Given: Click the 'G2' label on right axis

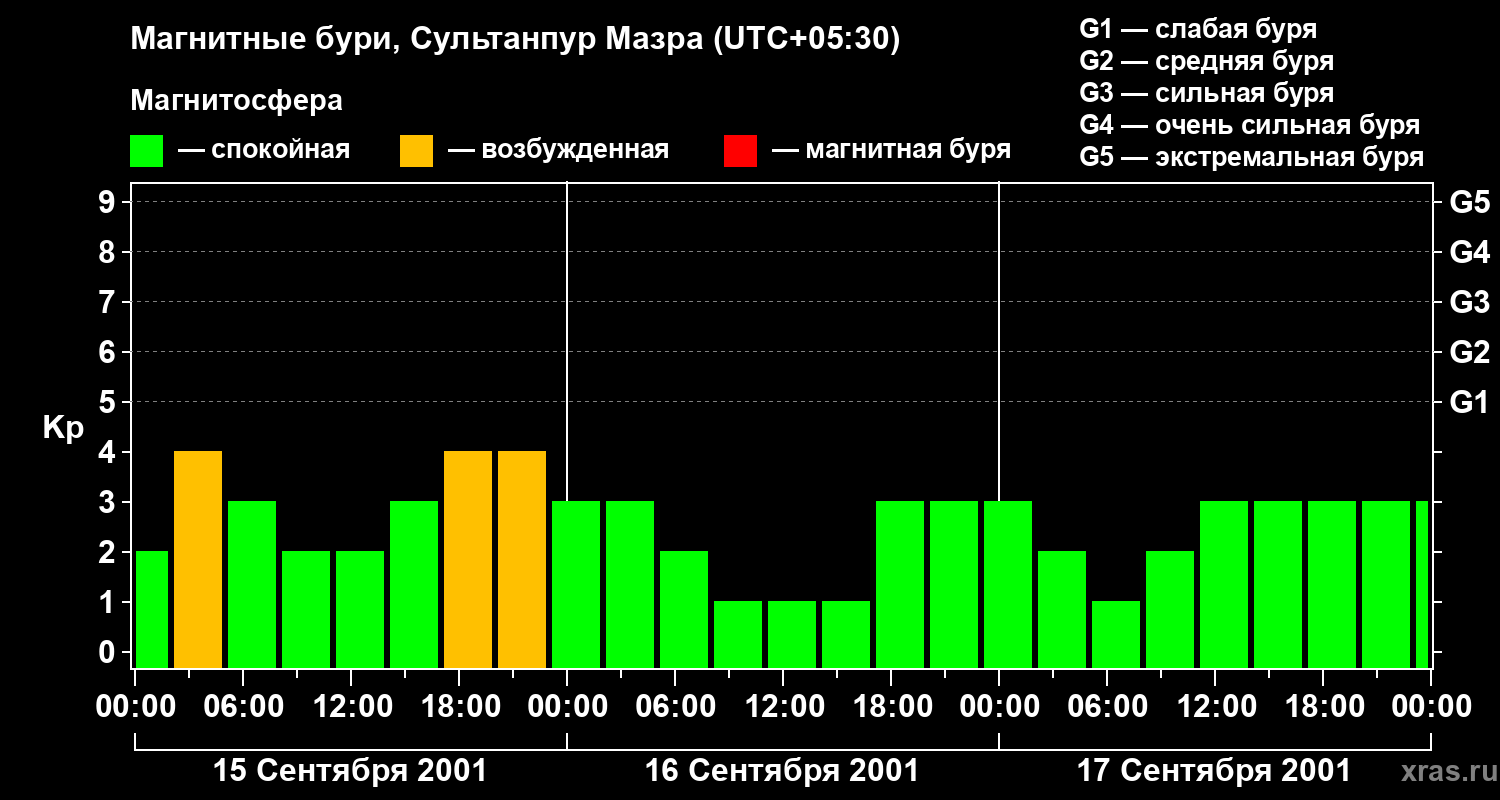Looking at the screenshot, I should click(x=1469, y=352).
